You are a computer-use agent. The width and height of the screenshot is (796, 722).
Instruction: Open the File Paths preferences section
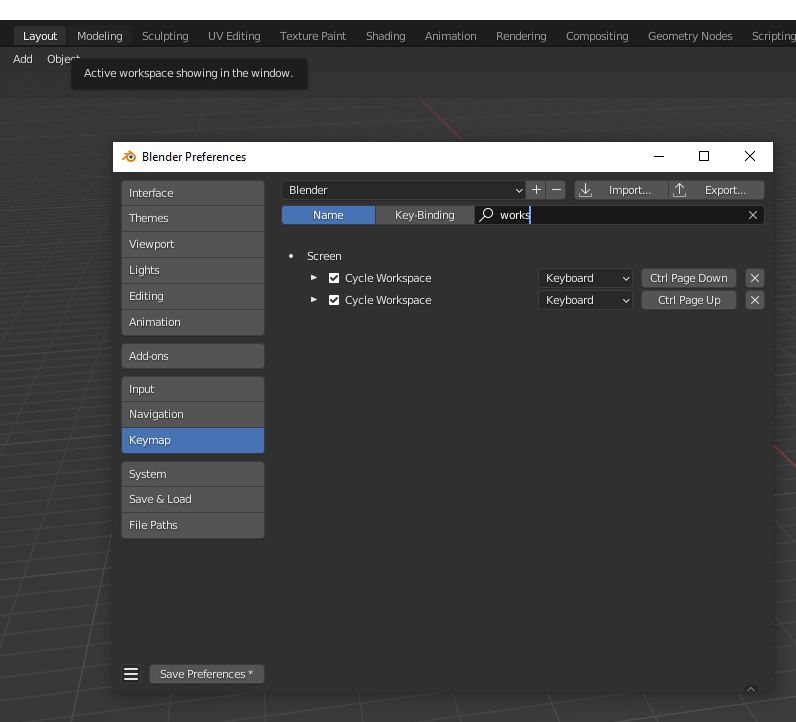[193, 525]
